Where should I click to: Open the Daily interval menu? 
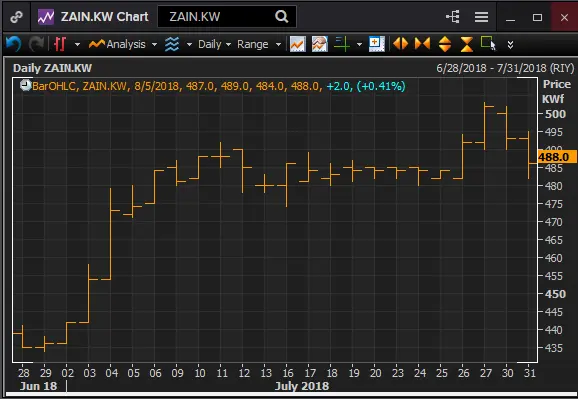[215, 44]
